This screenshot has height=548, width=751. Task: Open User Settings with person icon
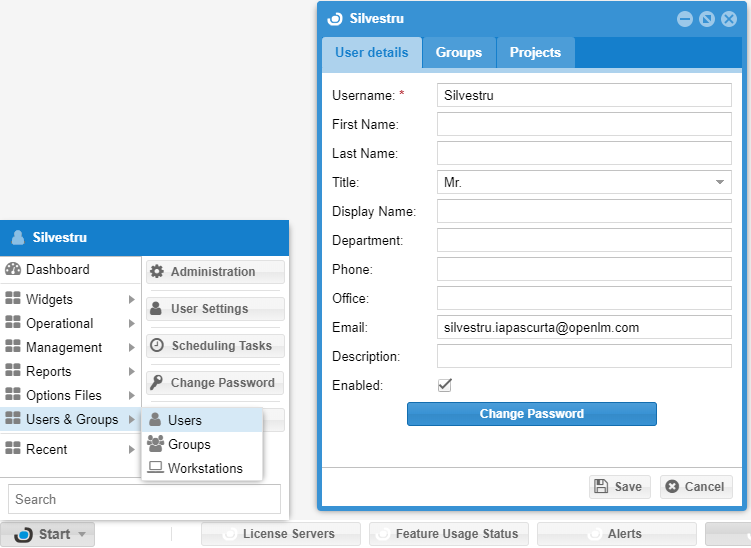tap(157, 309)
